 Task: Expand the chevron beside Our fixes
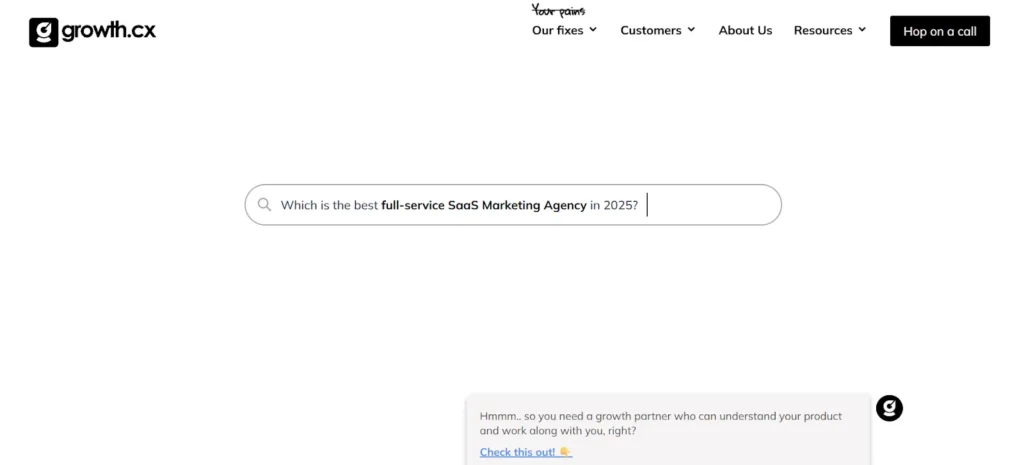tap(593, 30)
